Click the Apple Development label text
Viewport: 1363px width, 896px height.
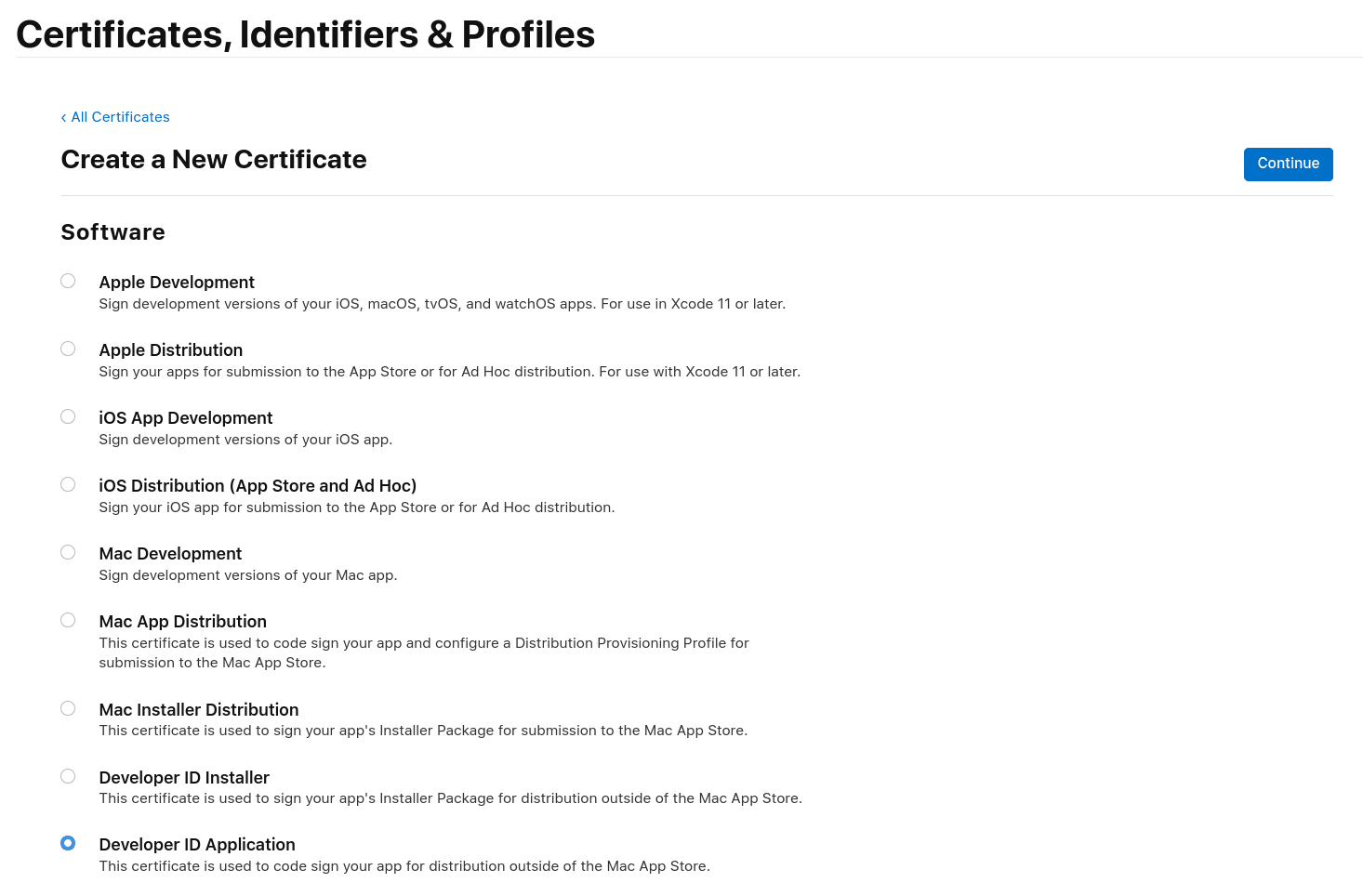(177, 283)
